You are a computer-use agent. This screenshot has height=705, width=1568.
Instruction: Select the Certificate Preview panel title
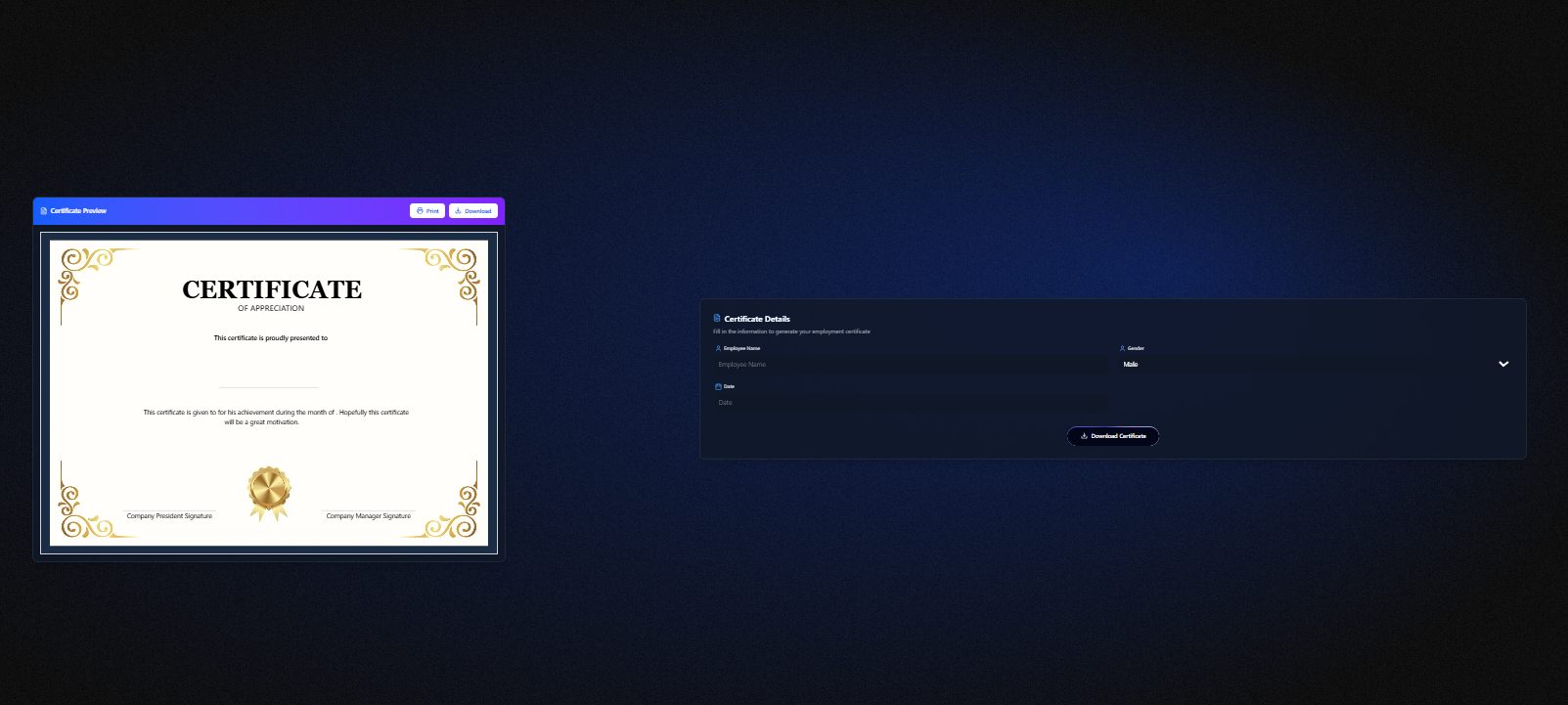(78, 211)
